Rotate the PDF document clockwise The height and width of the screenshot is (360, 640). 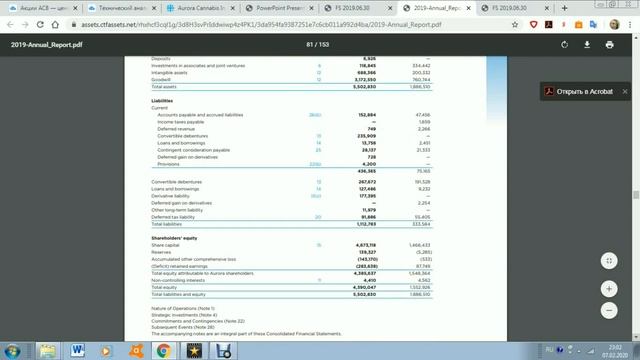pyautogui.click(x=564, y=44)
